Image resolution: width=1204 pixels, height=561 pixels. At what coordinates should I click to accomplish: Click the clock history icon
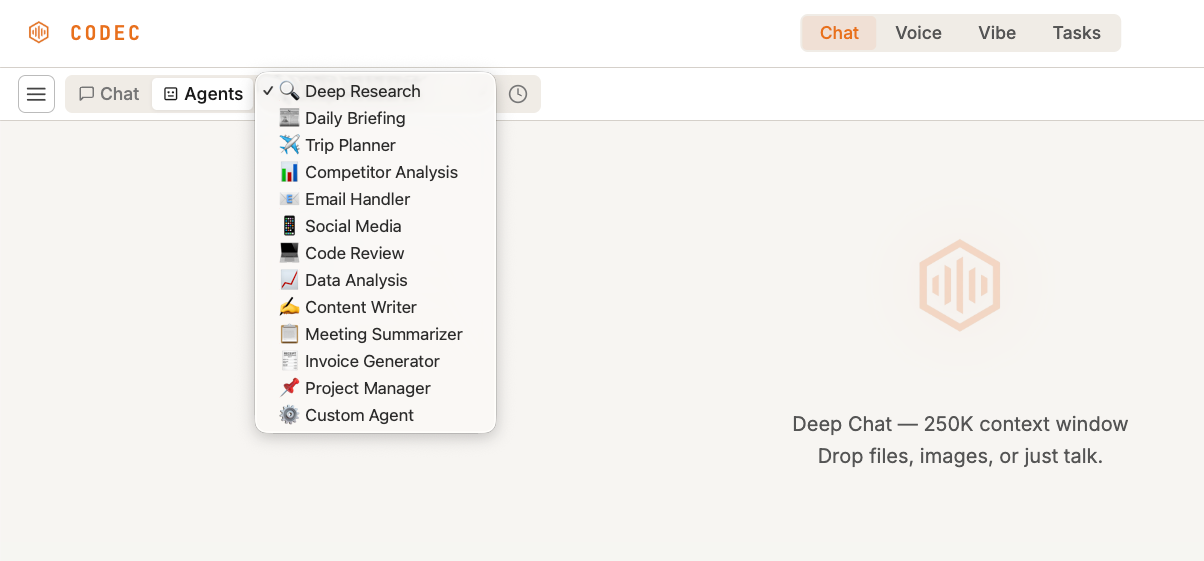tap(518, 94)
